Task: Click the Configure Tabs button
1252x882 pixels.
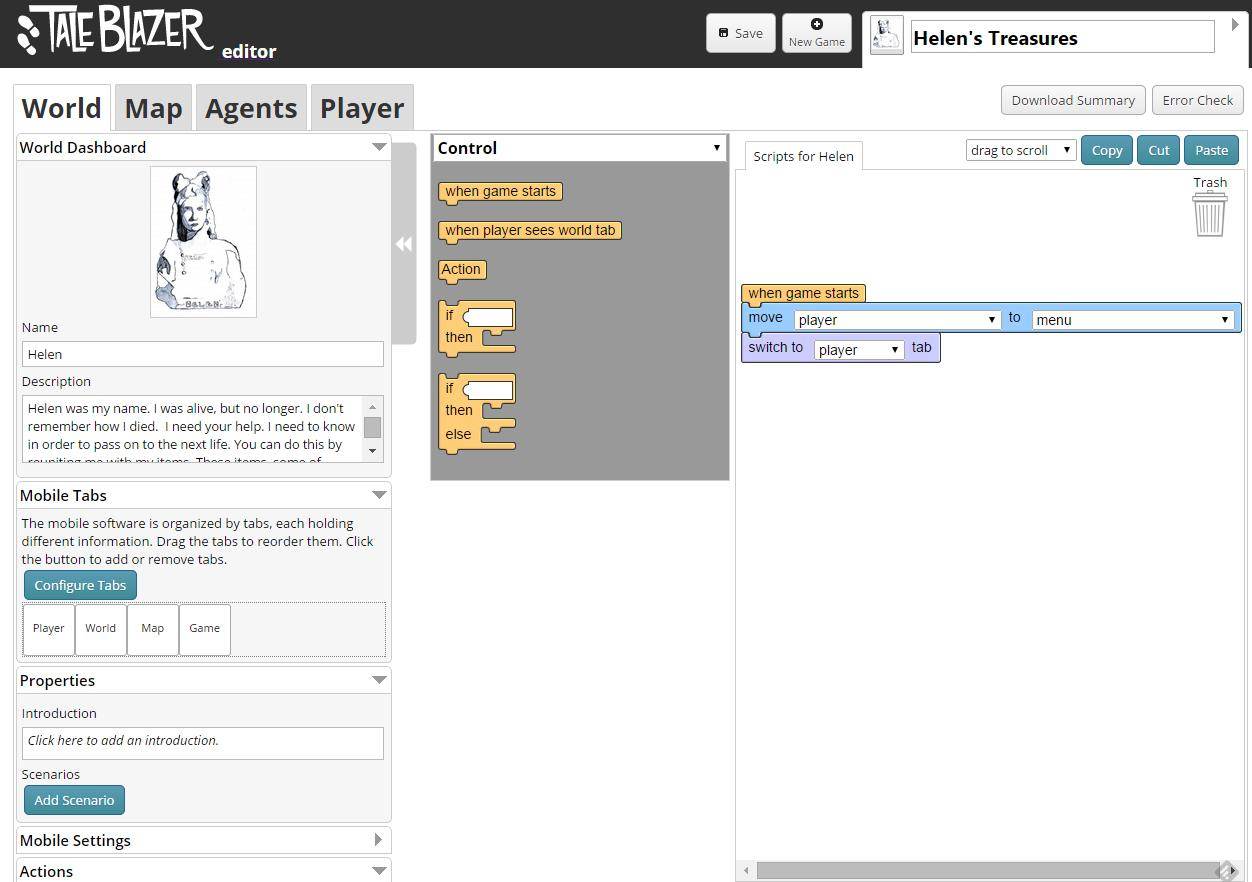Action: coord(80,585)
